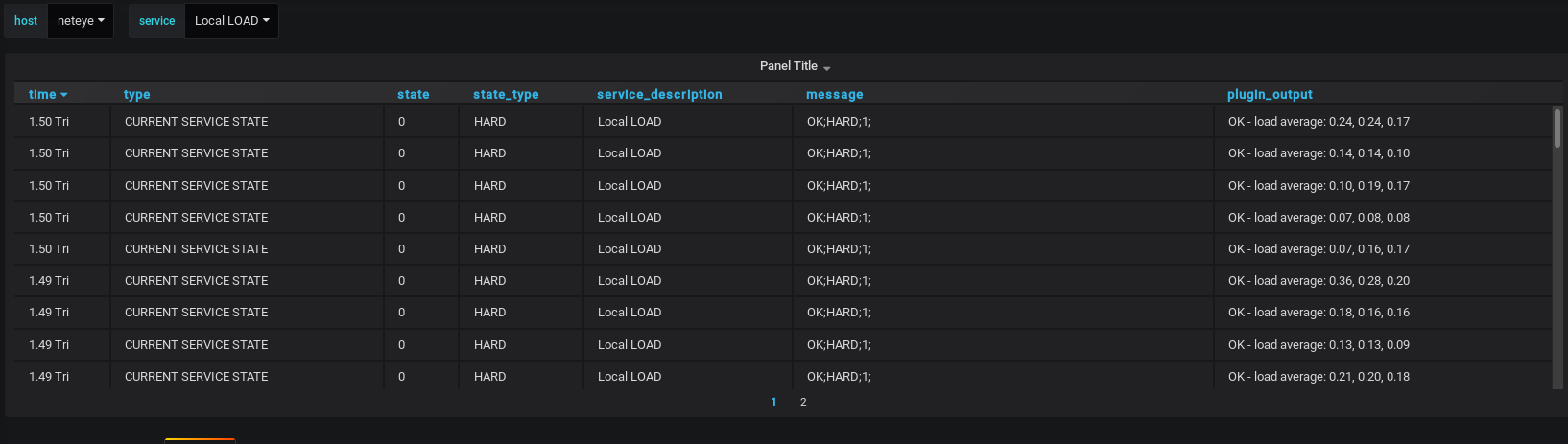Sort by the state_type column header
This screenshot has width=1568, height=444.
click(x=506, y=94)
